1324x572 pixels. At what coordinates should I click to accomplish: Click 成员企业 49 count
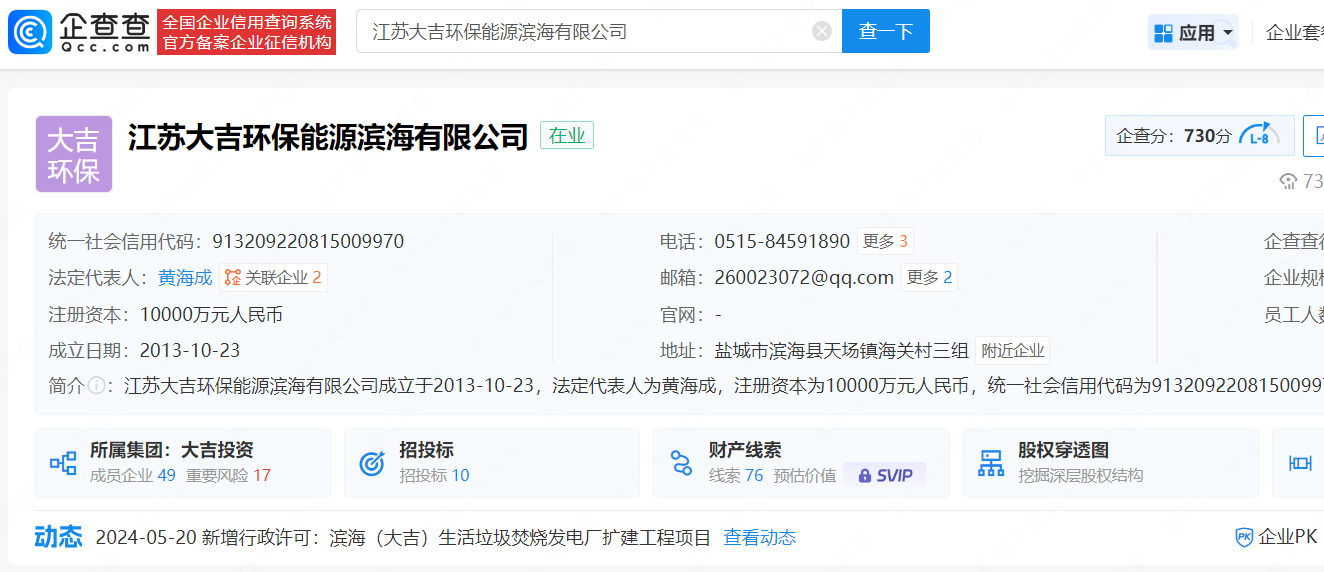[133, 476]
